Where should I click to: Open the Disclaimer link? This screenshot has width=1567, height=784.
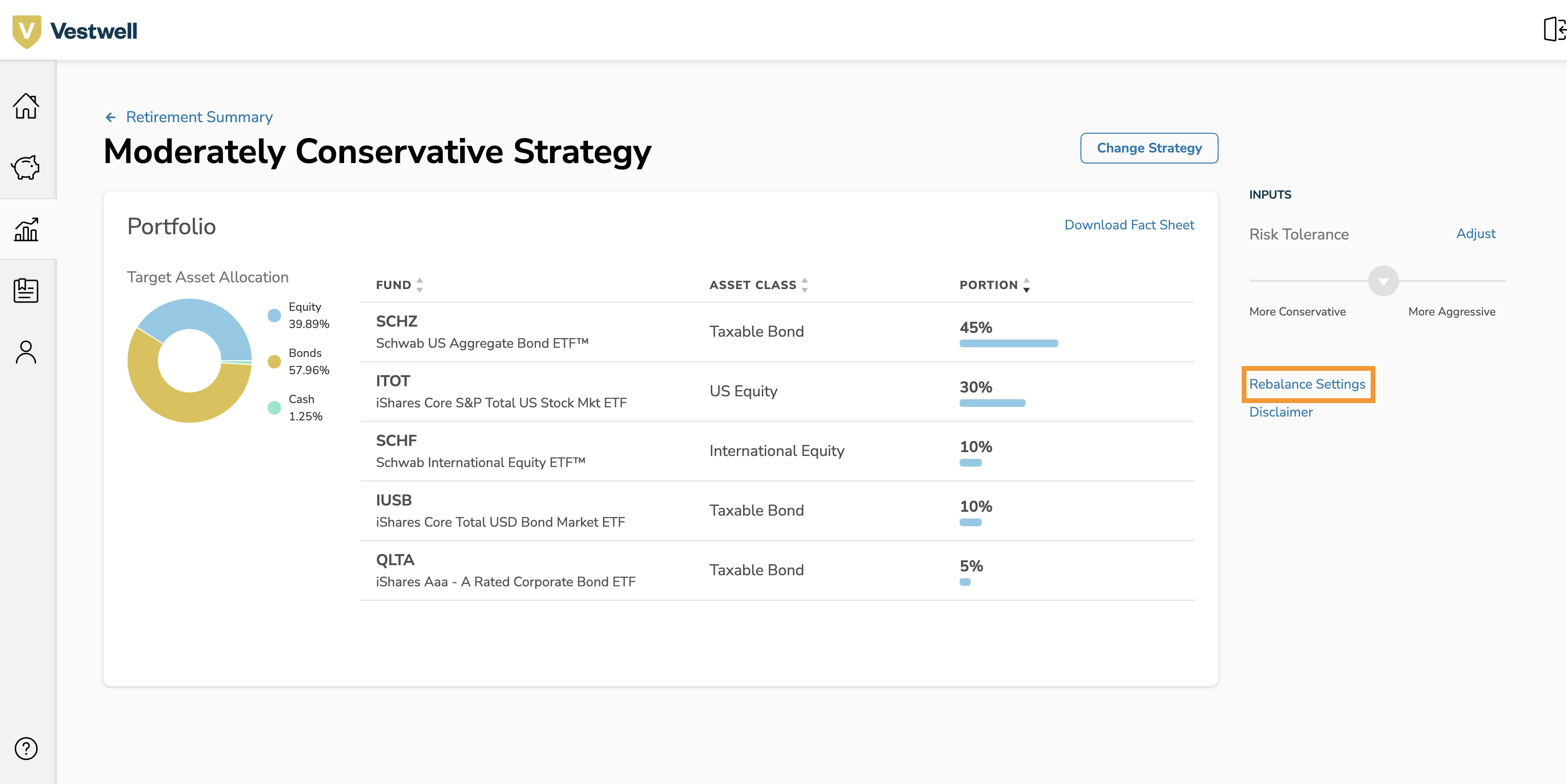[x=1281, y=412]
